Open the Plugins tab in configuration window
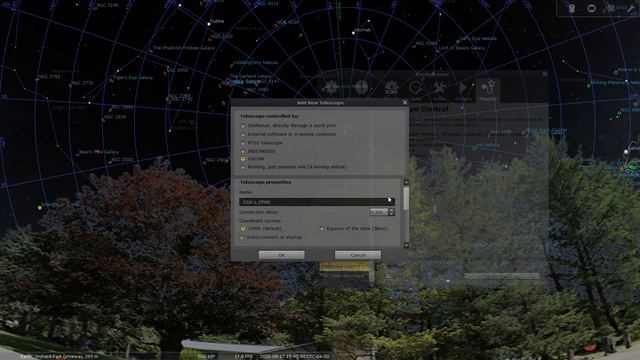Viewport: 640px width, 360px height. point(488,90)
